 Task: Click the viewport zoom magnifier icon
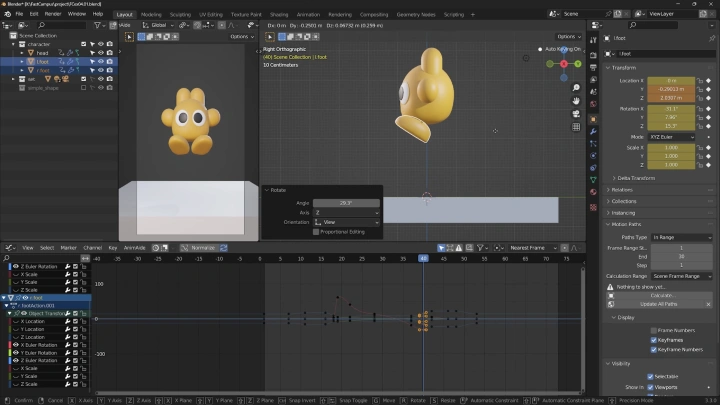(x=576, y=88)
